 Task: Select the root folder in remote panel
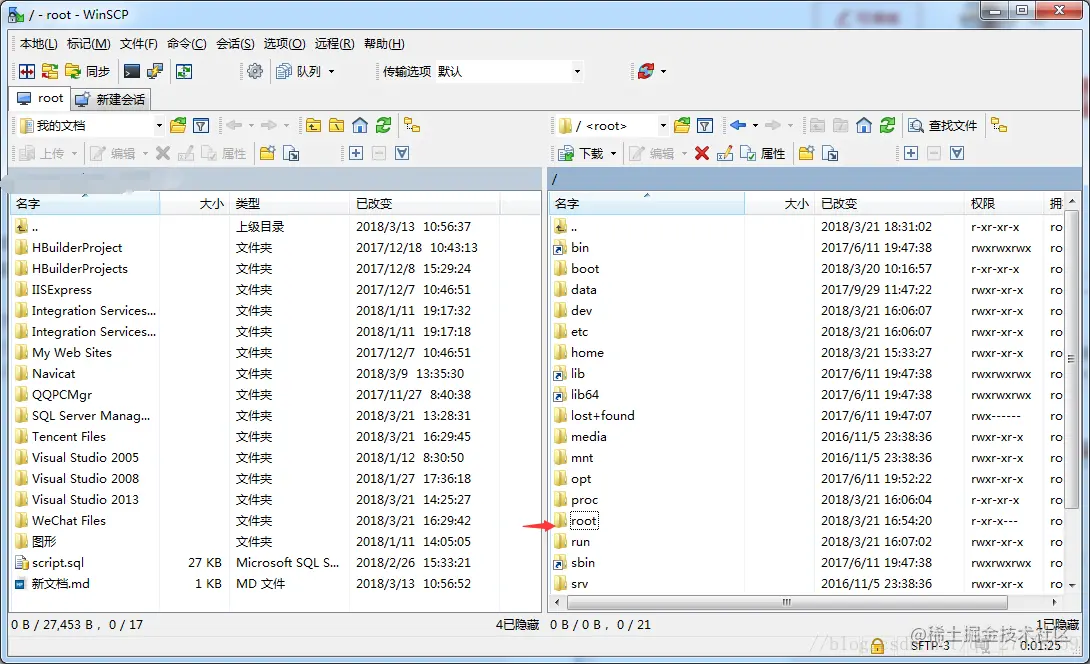coord(584,520)
